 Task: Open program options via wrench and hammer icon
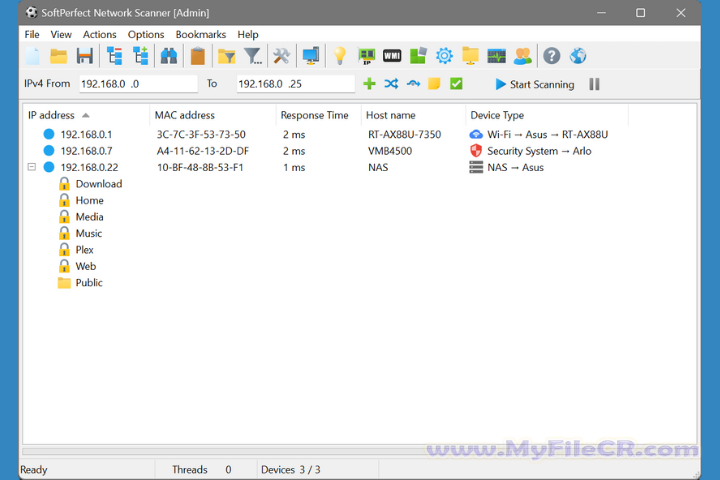[281, 56]
